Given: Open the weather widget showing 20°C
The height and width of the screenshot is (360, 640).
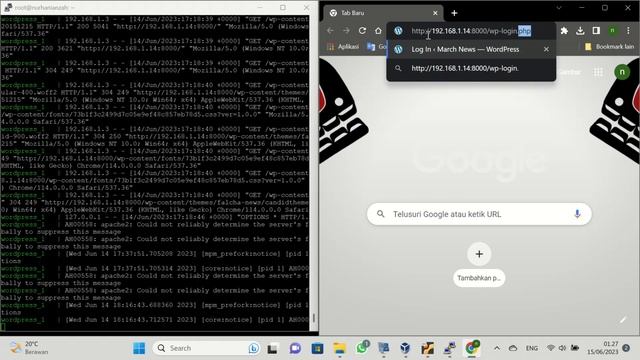Looking at the screenshot, I should click(x=29, y=348).
